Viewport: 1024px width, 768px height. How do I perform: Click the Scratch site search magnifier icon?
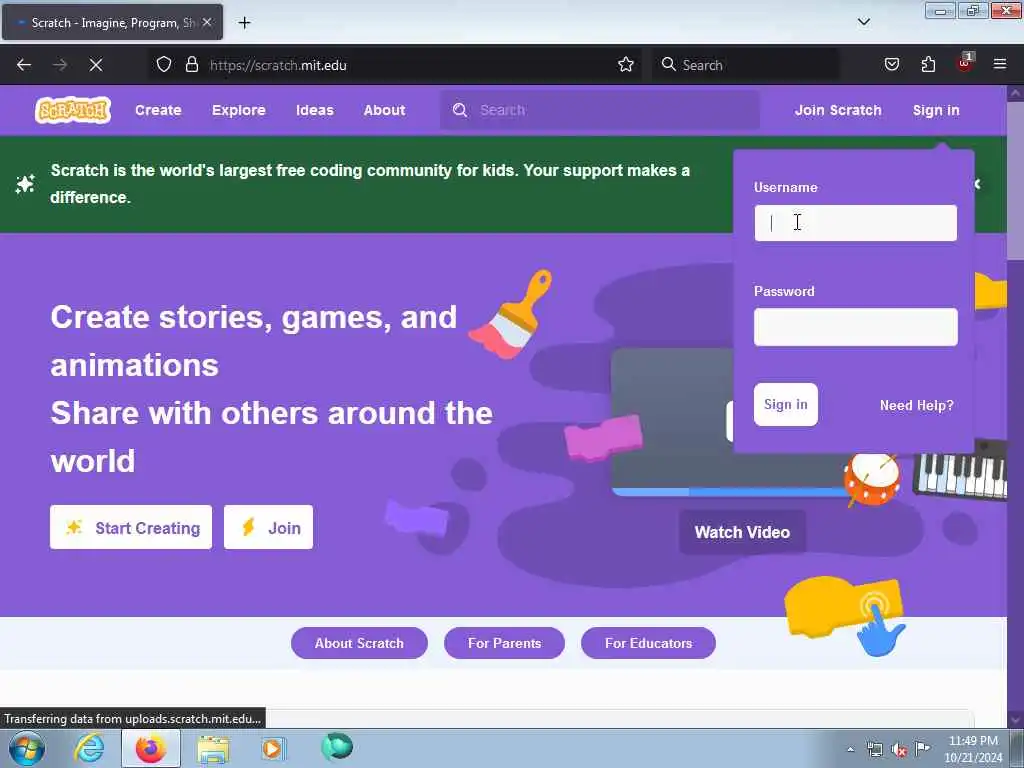[x=460, y=110]
